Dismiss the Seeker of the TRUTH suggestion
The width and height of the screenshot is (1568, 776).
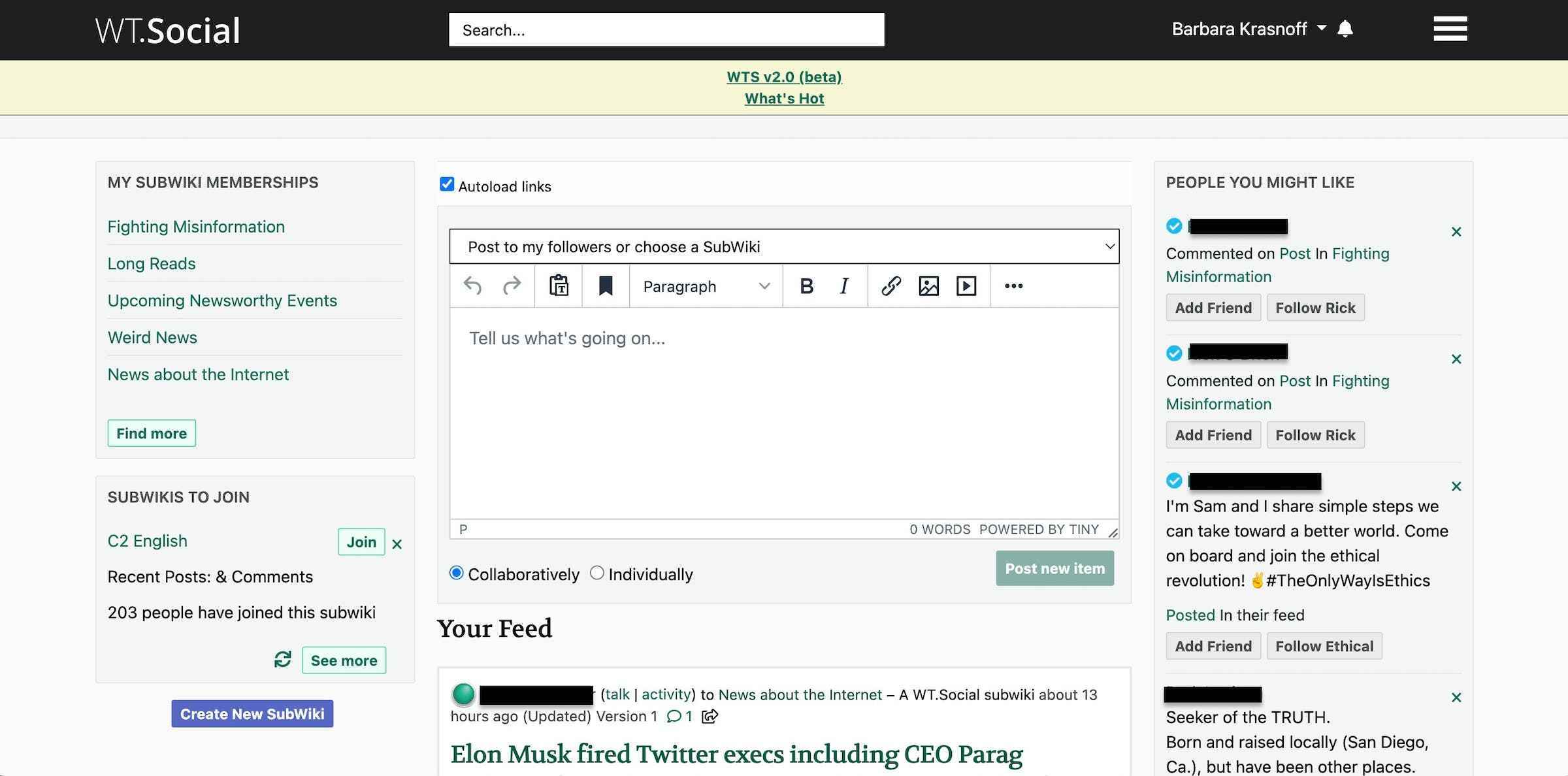(x=1456, y=698)
